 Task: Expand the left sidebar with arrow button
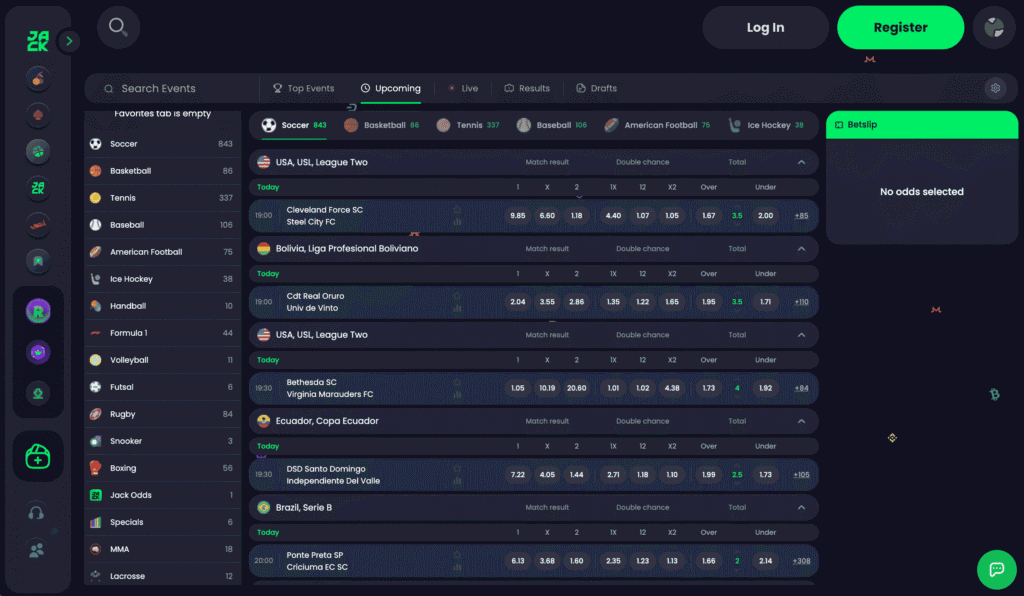tap(69, 41)
